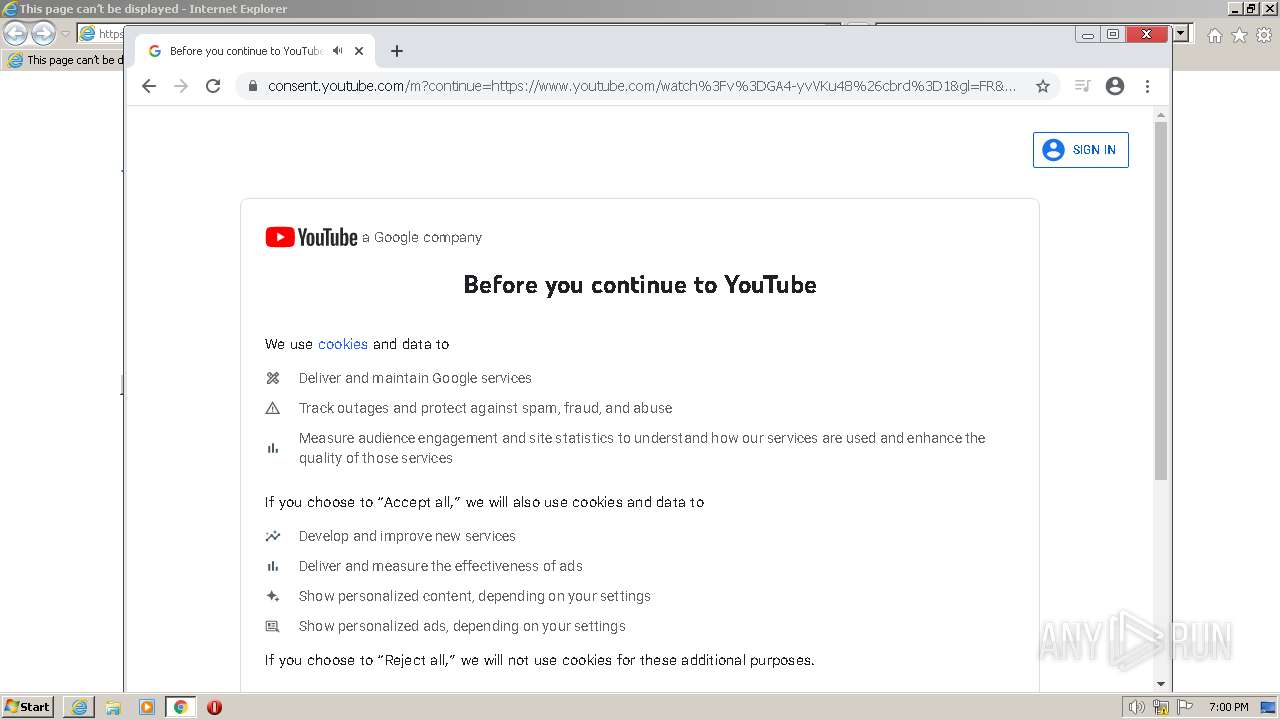Open Chrome media control icon
This screenshot has width=1280, height=720.
tap(1082, 86)
